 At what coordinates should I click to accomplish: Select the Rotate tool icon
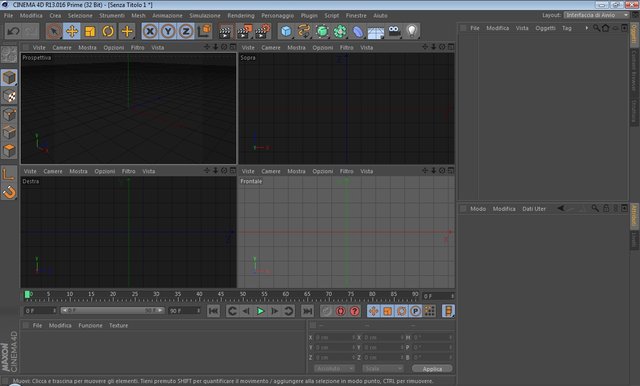point(108,31)
